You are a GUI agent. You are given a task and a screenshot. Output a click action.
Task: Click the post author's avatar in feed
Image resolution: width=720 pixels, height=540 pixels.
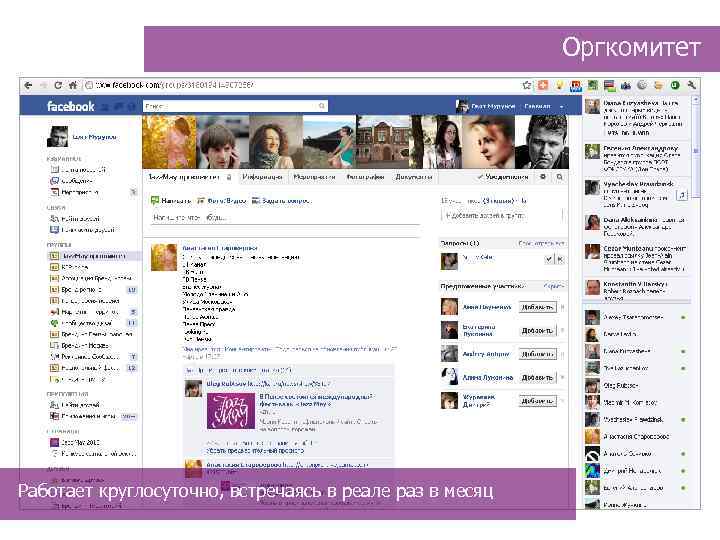click(164, 258)
